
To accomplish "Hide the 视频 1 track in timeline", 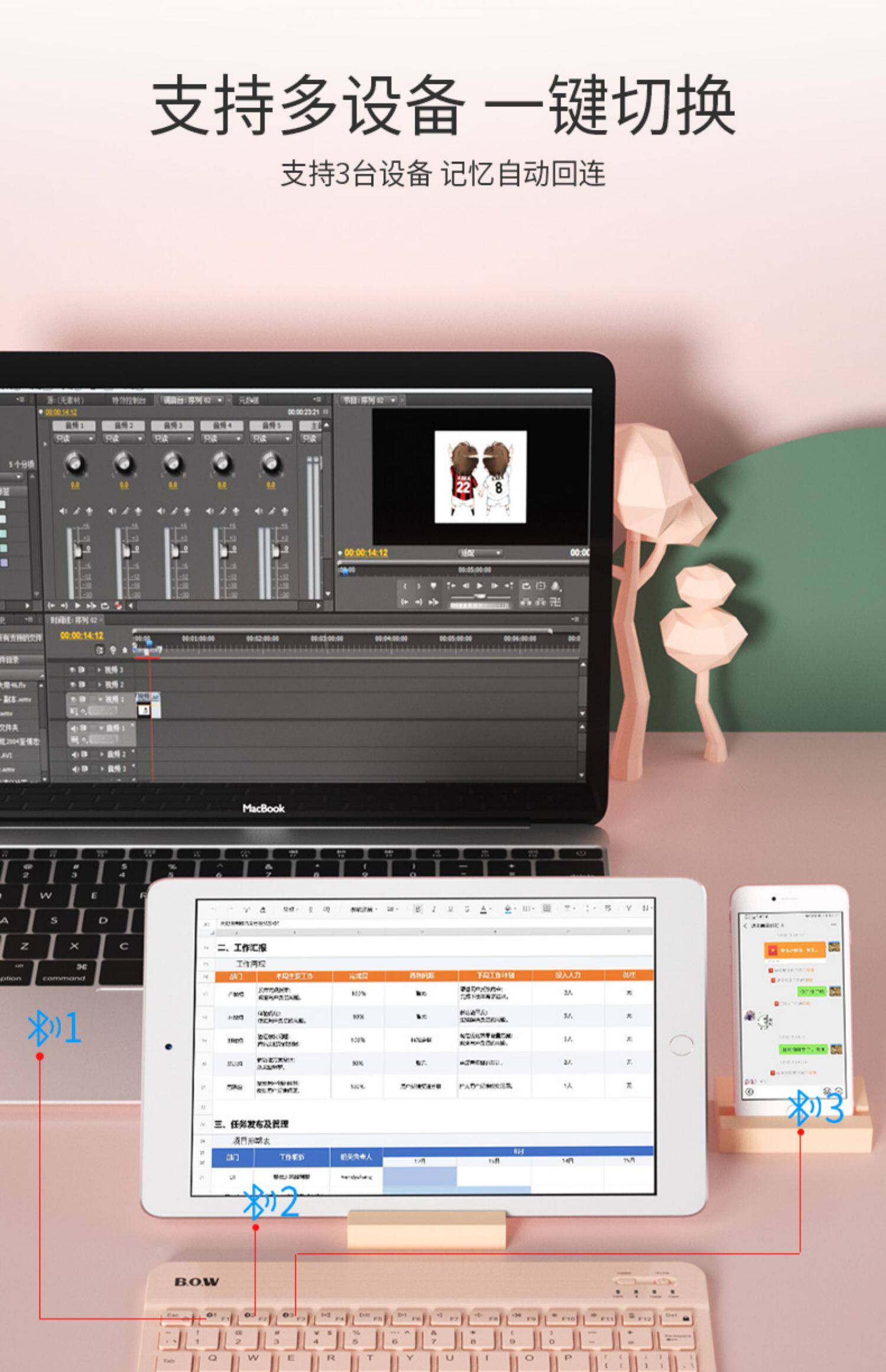I will tap(73, 699).
